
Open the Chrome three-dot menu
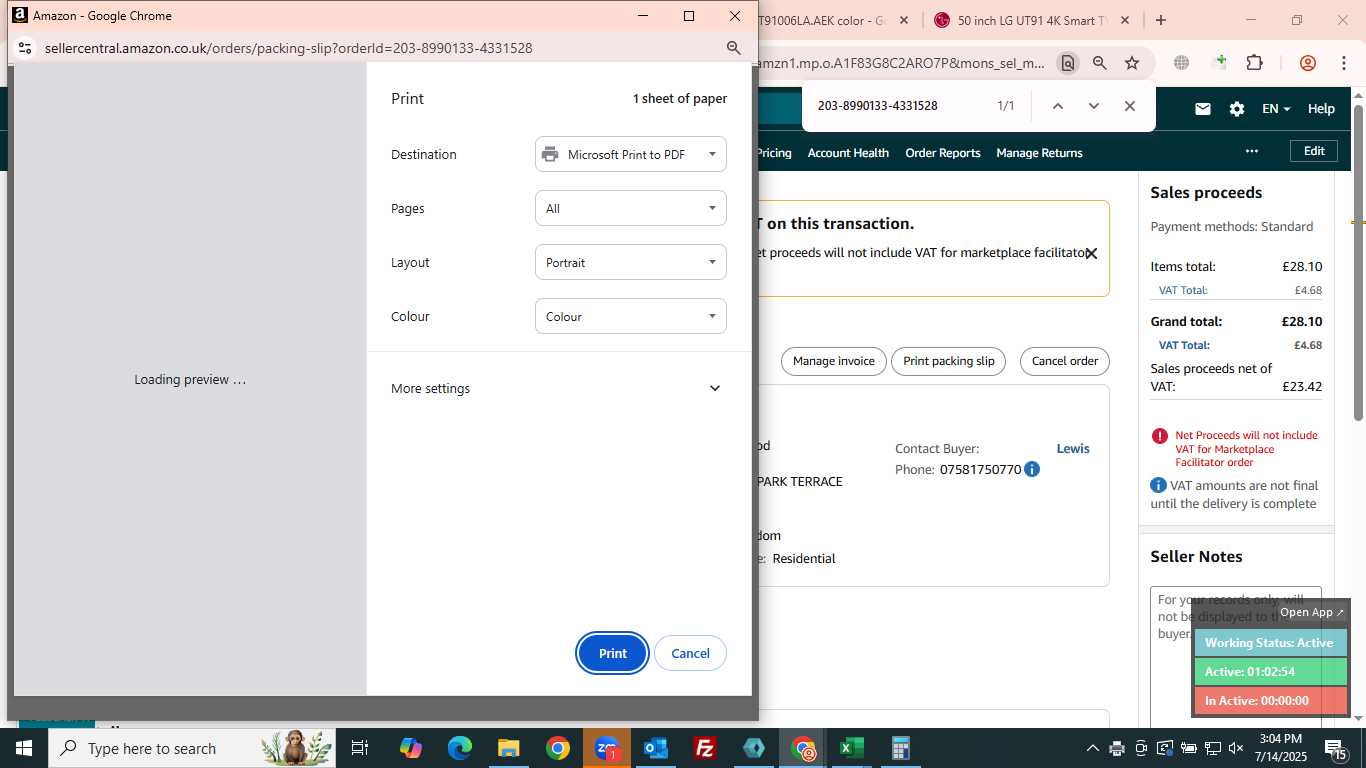coord(1343,63)
